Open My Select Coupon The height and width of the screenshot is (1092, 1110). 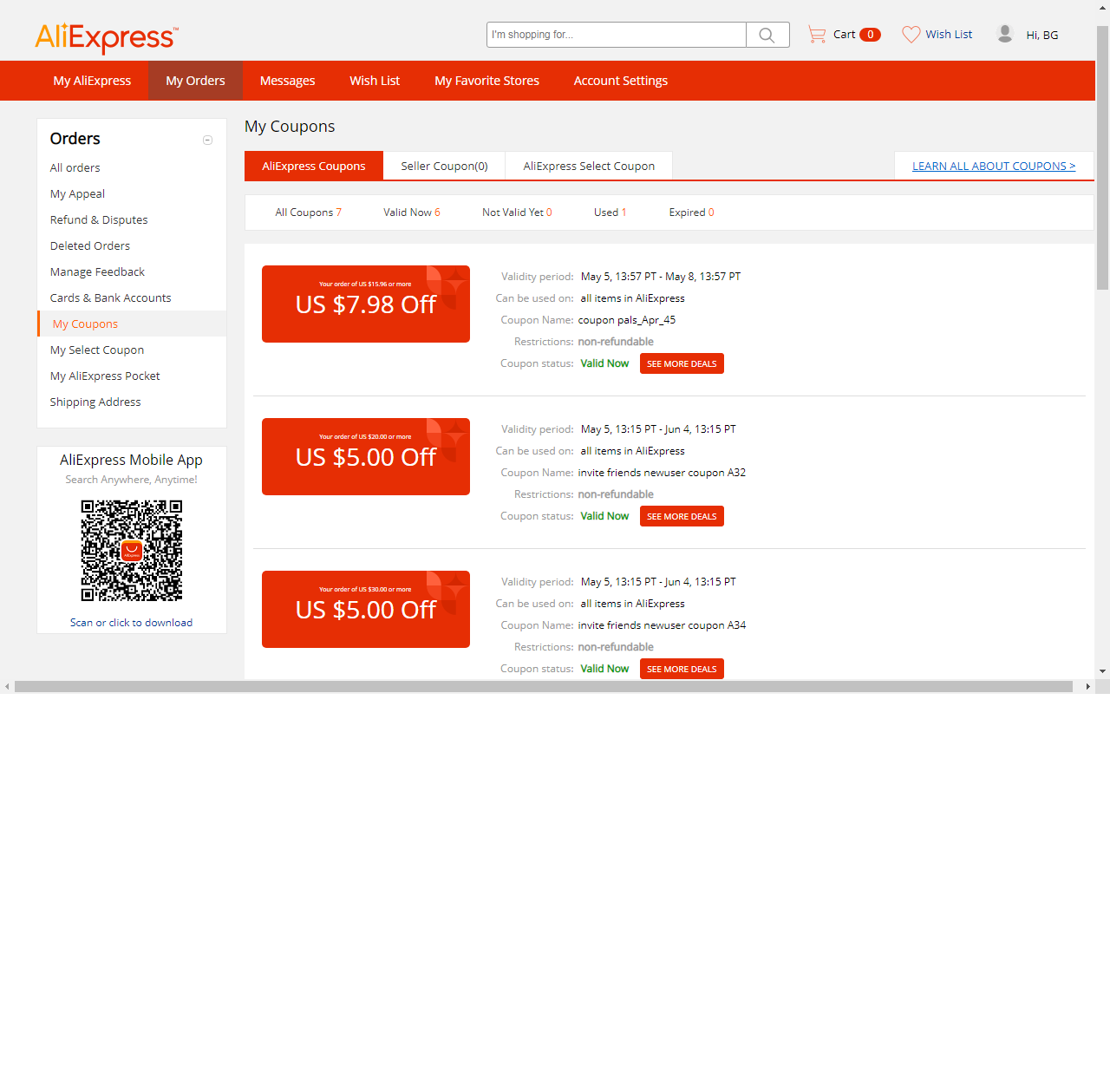[97, 350]
